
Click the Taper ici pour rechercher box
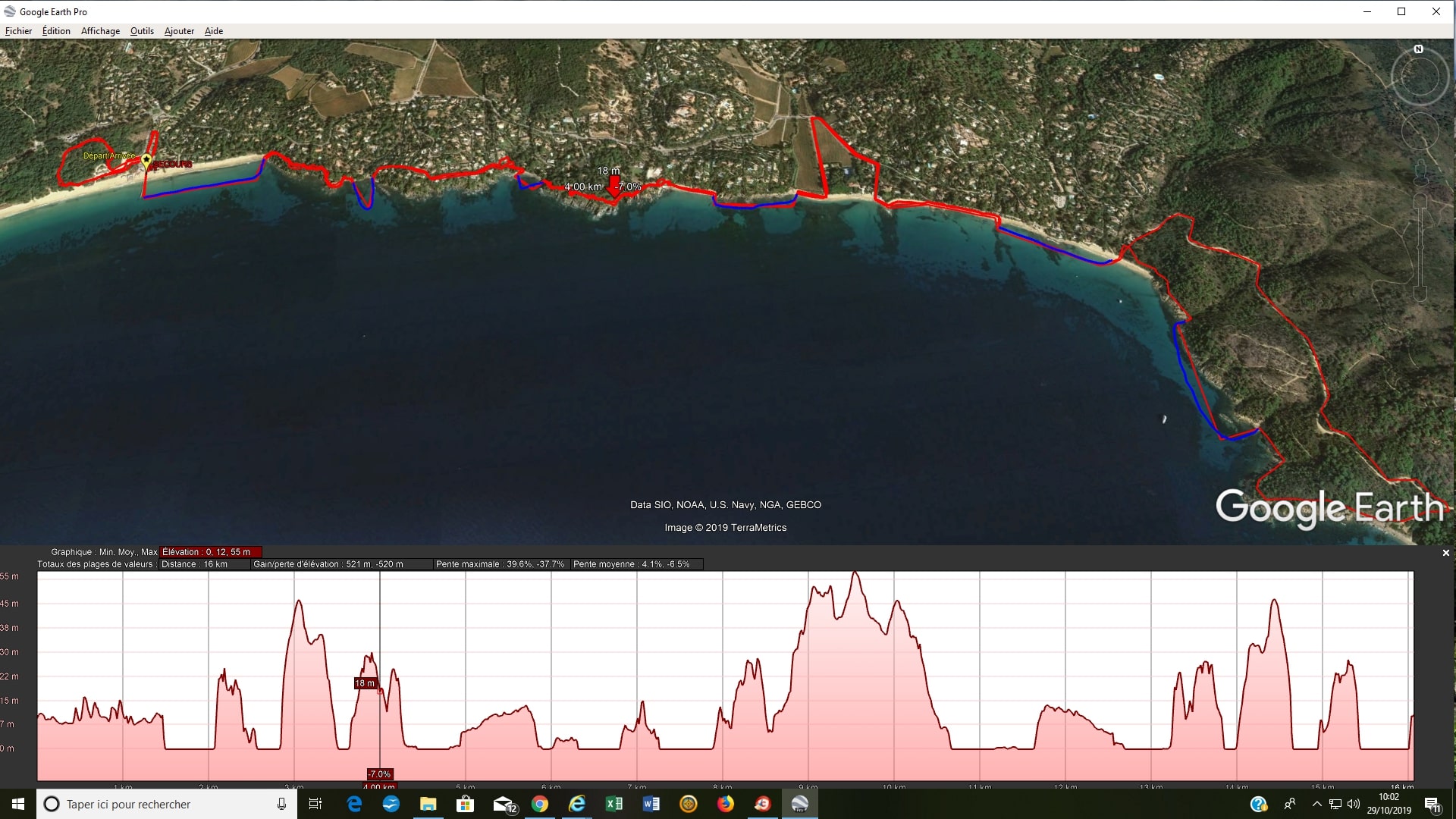166,804
